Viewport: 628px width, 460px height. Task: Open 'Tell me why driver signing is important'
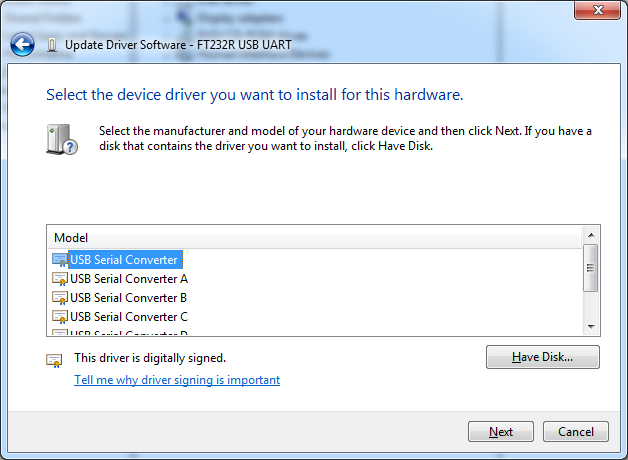point(177,380)
